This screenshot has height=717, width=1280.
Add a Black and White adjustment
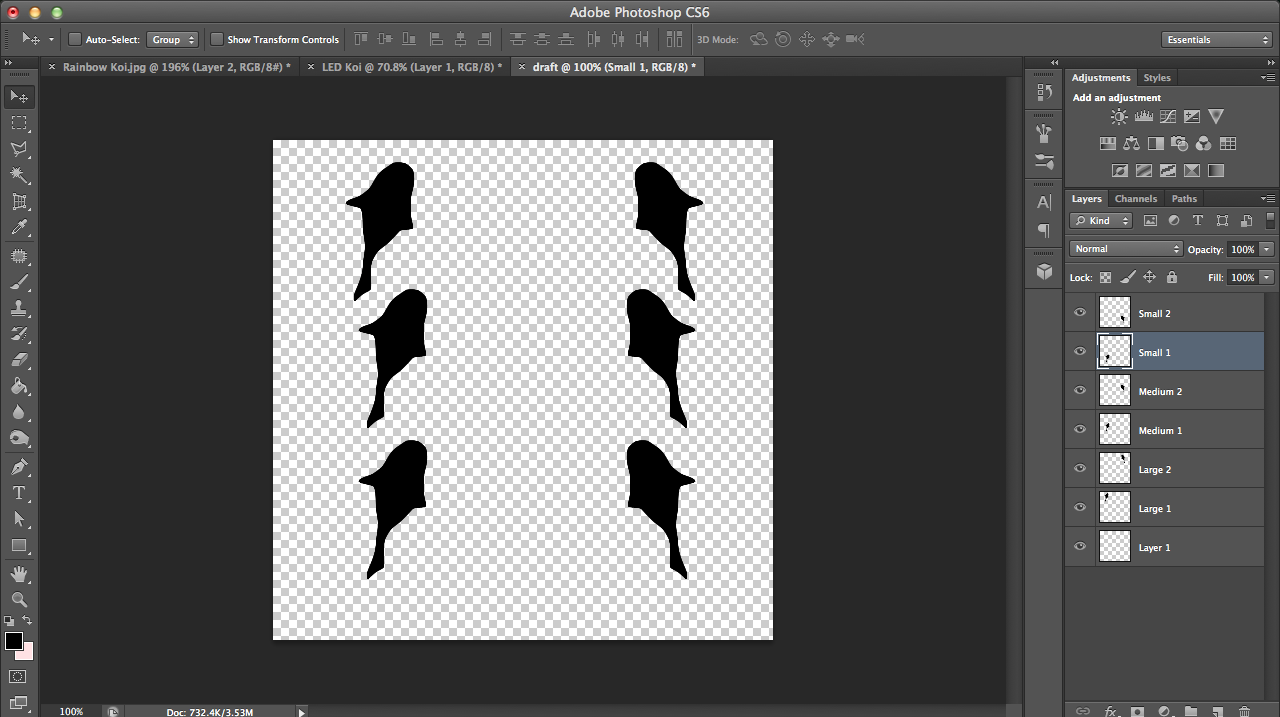[1156, 143]
